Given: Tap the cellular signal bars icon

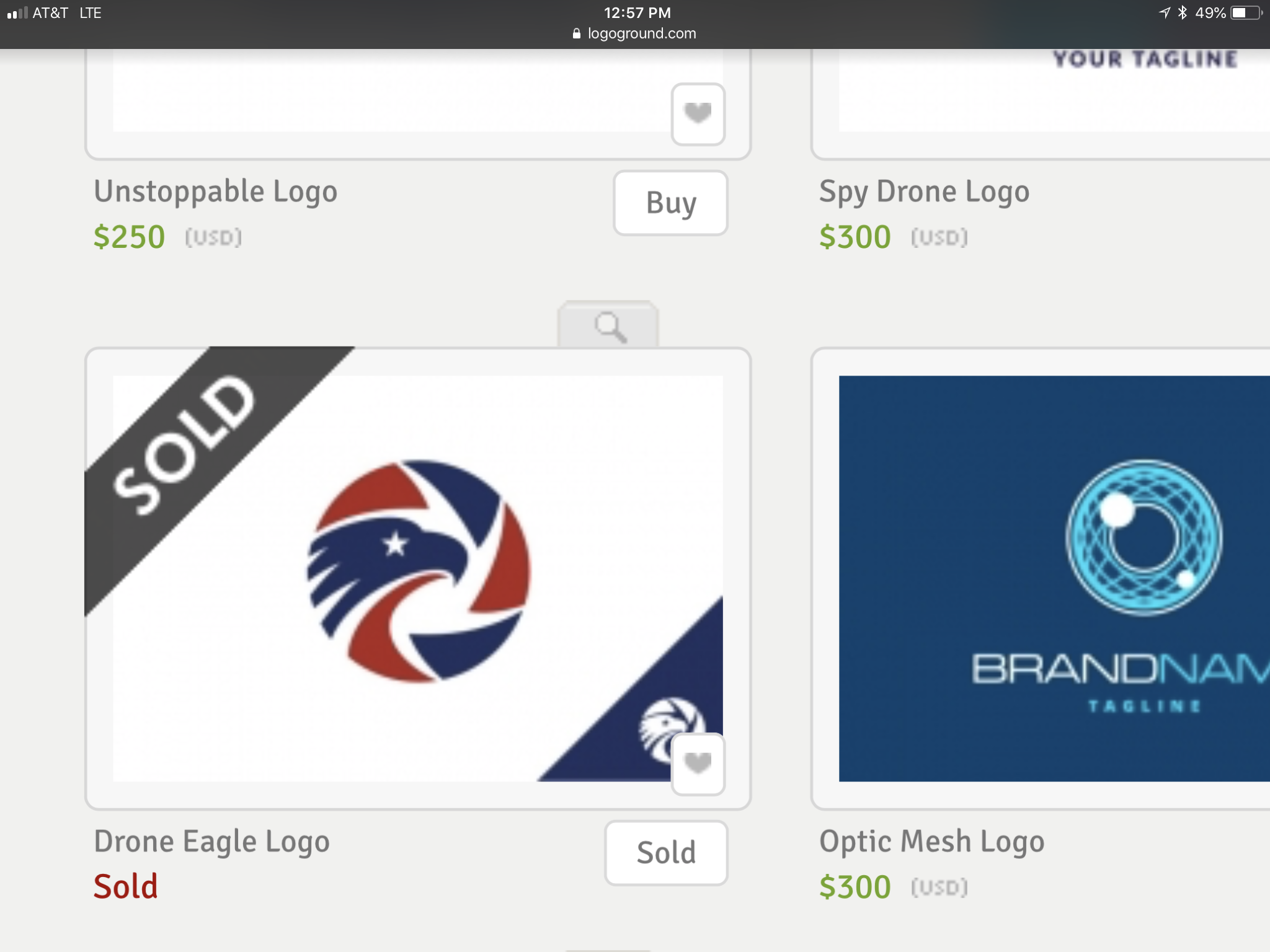Looking at the screenshot, I should click(x=17, y=13).
